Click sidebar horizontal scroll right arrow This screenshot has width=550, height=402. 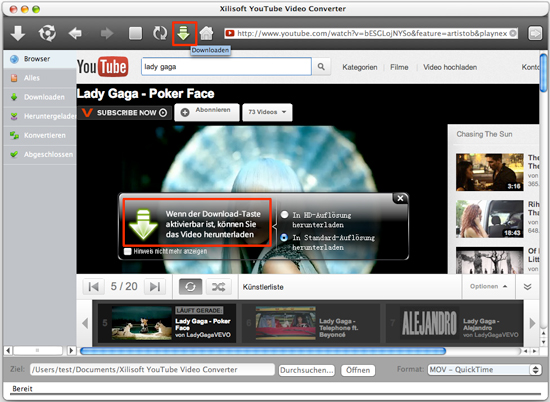point(71,350)
